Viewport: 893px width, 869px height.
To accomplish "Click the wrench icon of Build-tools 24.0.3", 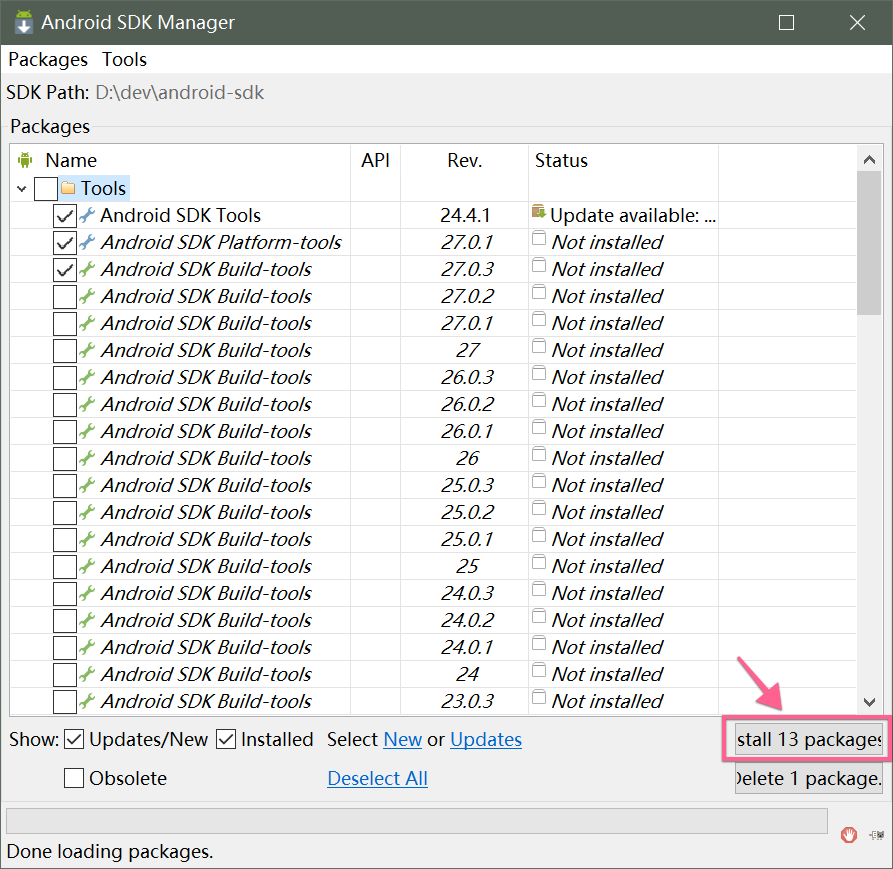I will click(x=87, y=593).
